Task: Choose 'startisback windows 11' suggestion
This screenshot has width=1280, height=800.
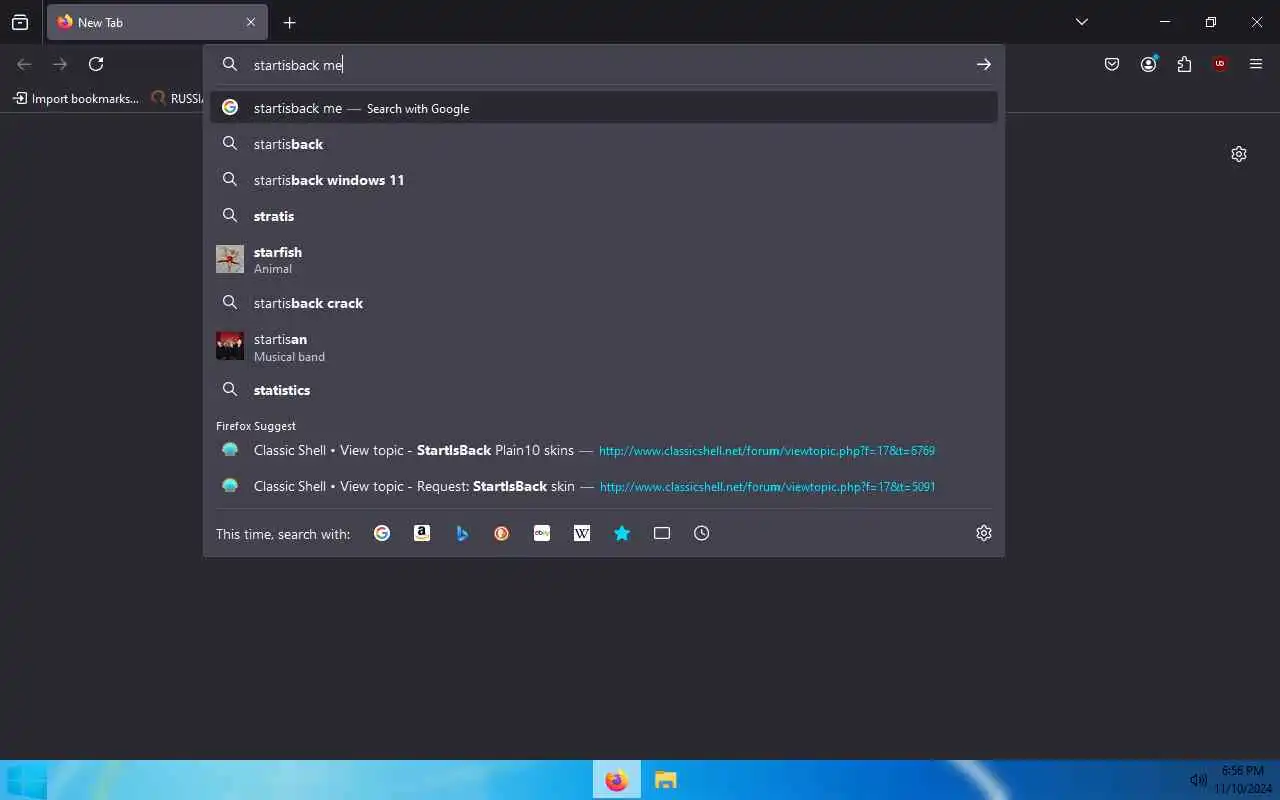Action: pos(604,180)
